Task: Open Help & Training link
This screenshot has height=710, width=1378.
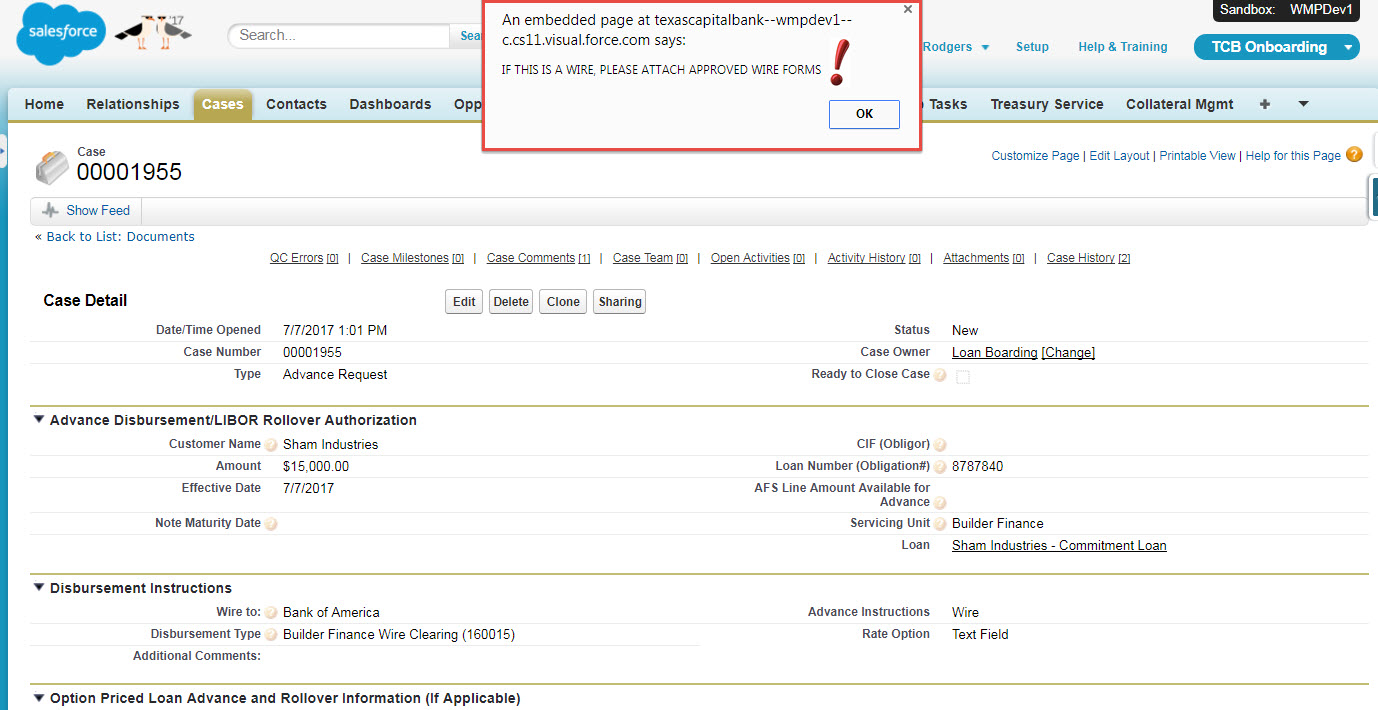Action: 1122,47
